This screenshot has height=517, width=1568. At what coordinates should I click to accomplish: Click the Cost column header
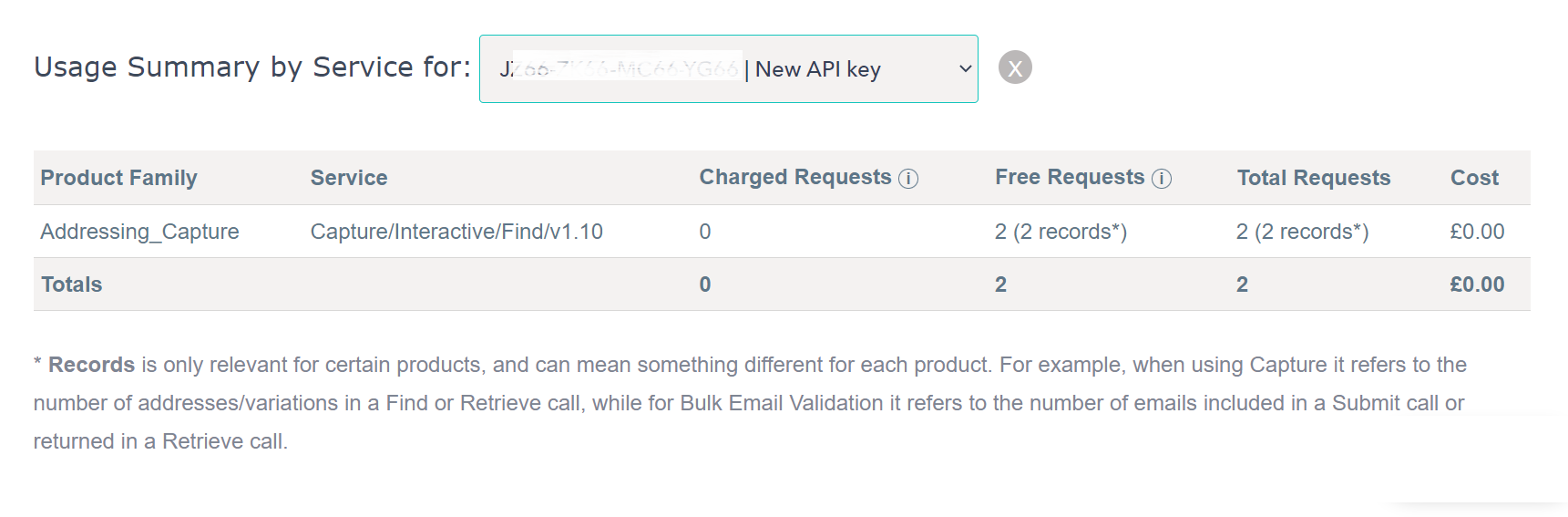click(1474, 178)
